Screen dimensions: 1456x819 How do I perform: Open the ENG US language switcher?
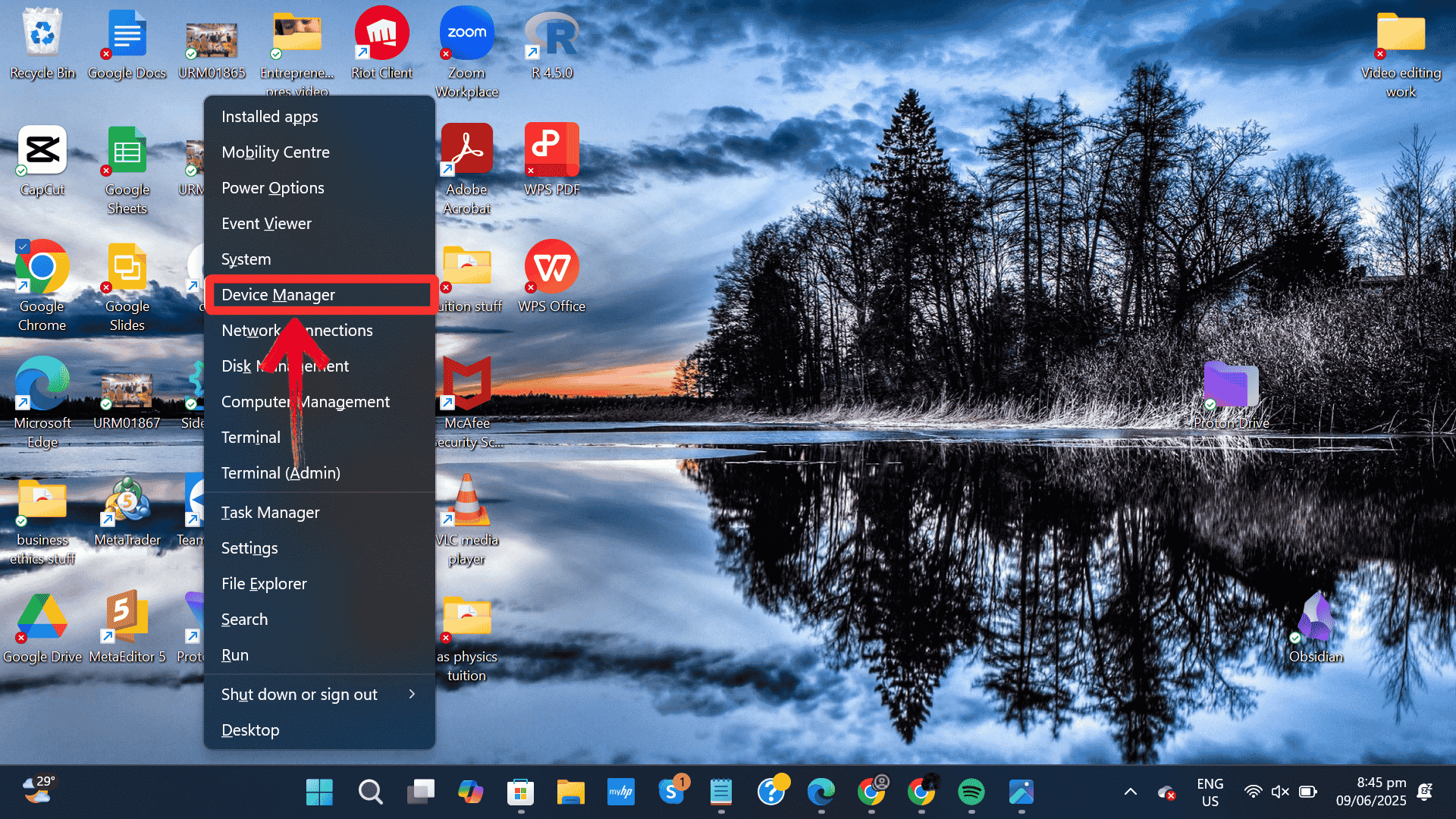1210,791
